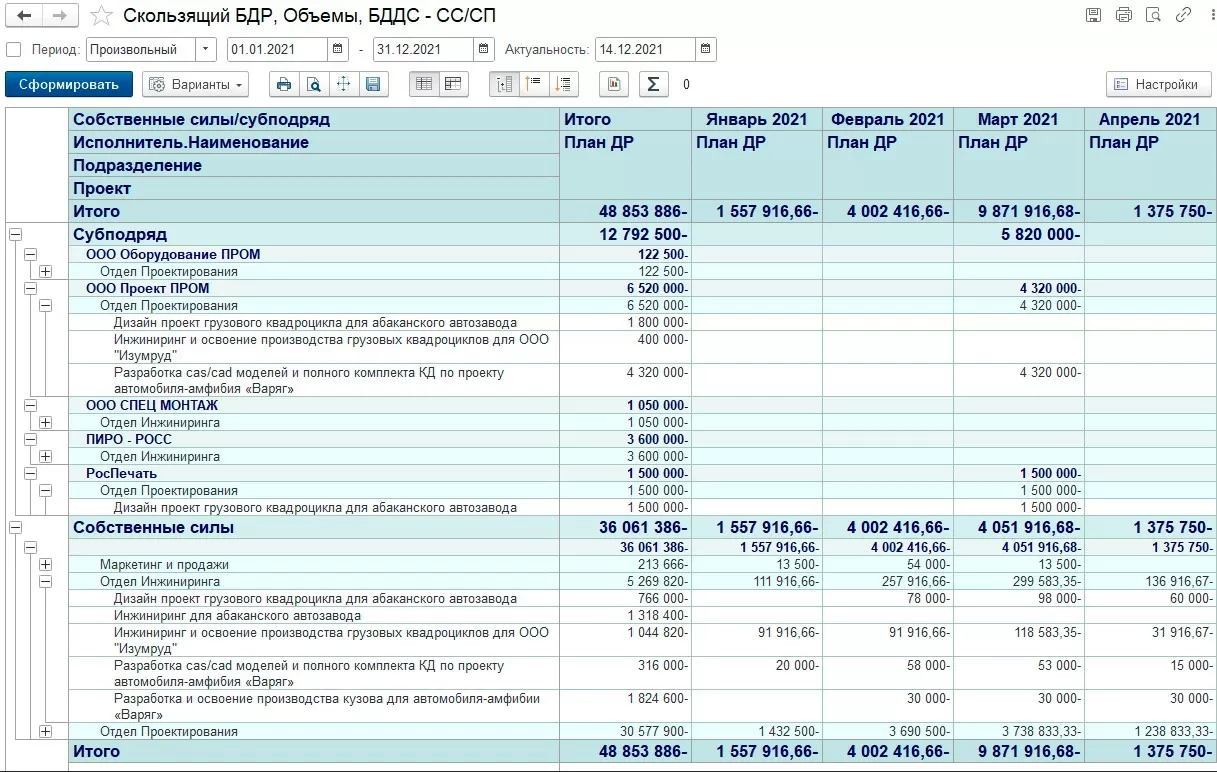This screenshot has width=1217, height=772.
Task: Enable the Период checkbox
Action: coord(13,50)
